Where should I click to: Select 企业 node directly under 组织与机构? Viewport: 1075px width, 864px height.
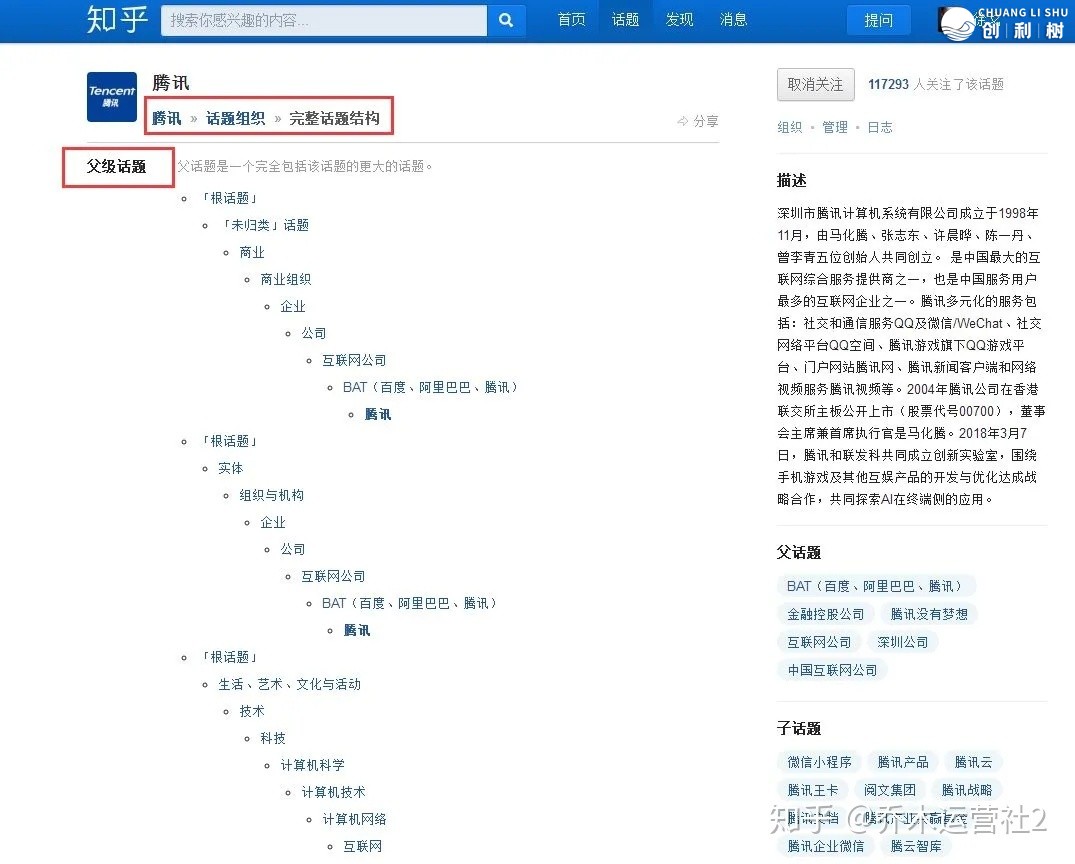pyautogui.click(x=272, y=523)
